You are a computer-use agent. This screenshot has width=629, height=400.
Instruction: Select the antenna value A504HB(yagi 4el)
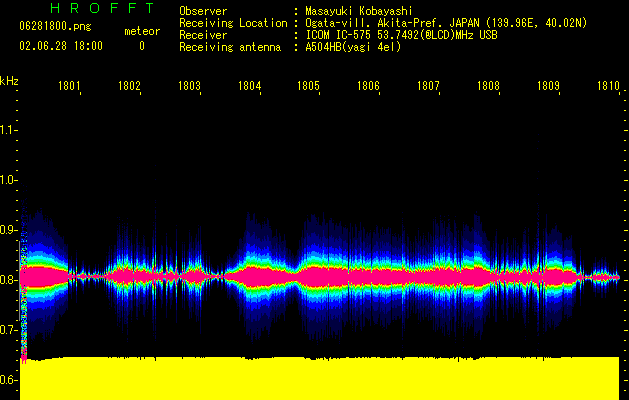(x=353, y=47)
